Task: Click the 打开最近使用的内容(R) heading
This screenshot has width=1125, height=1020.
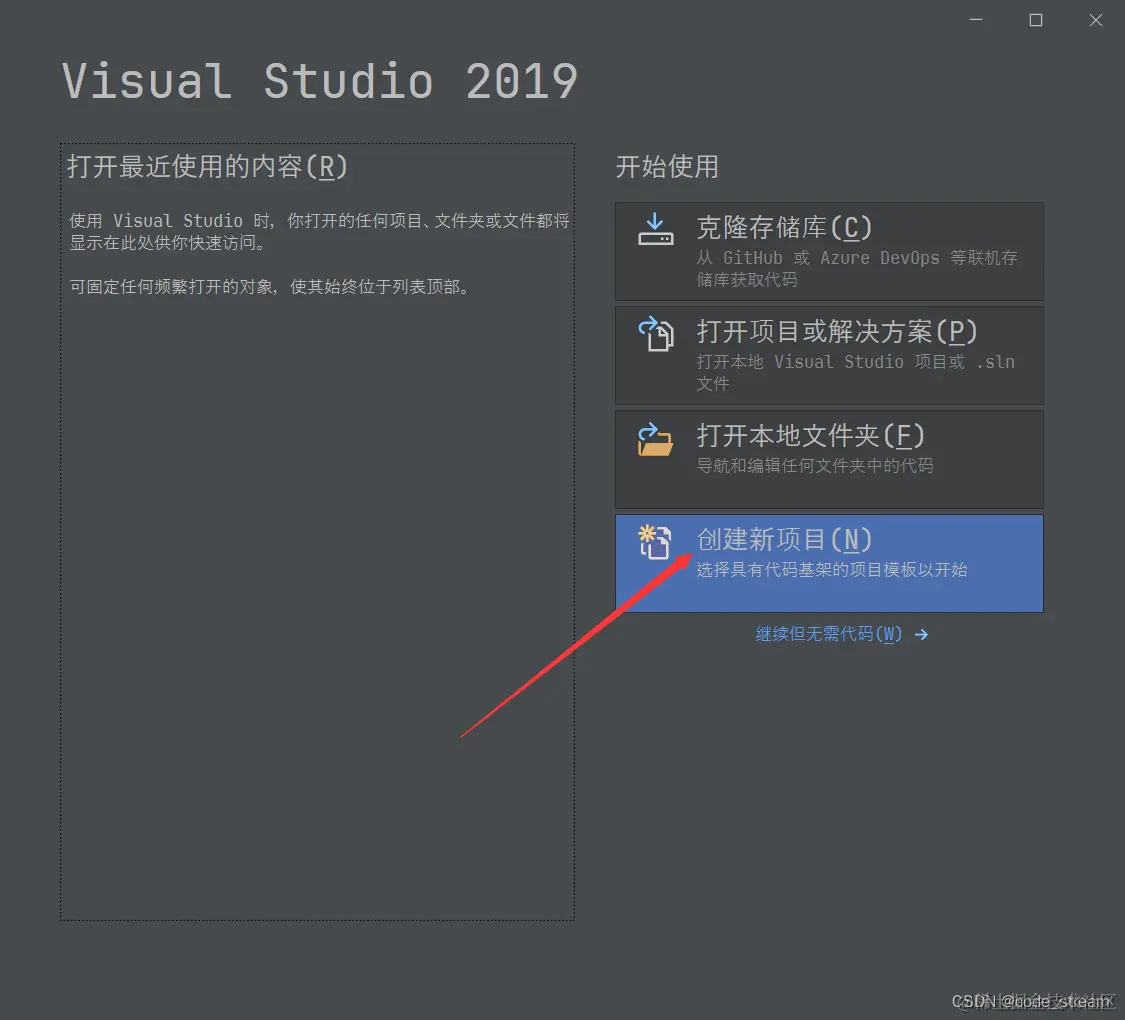Action: [207, 168]
